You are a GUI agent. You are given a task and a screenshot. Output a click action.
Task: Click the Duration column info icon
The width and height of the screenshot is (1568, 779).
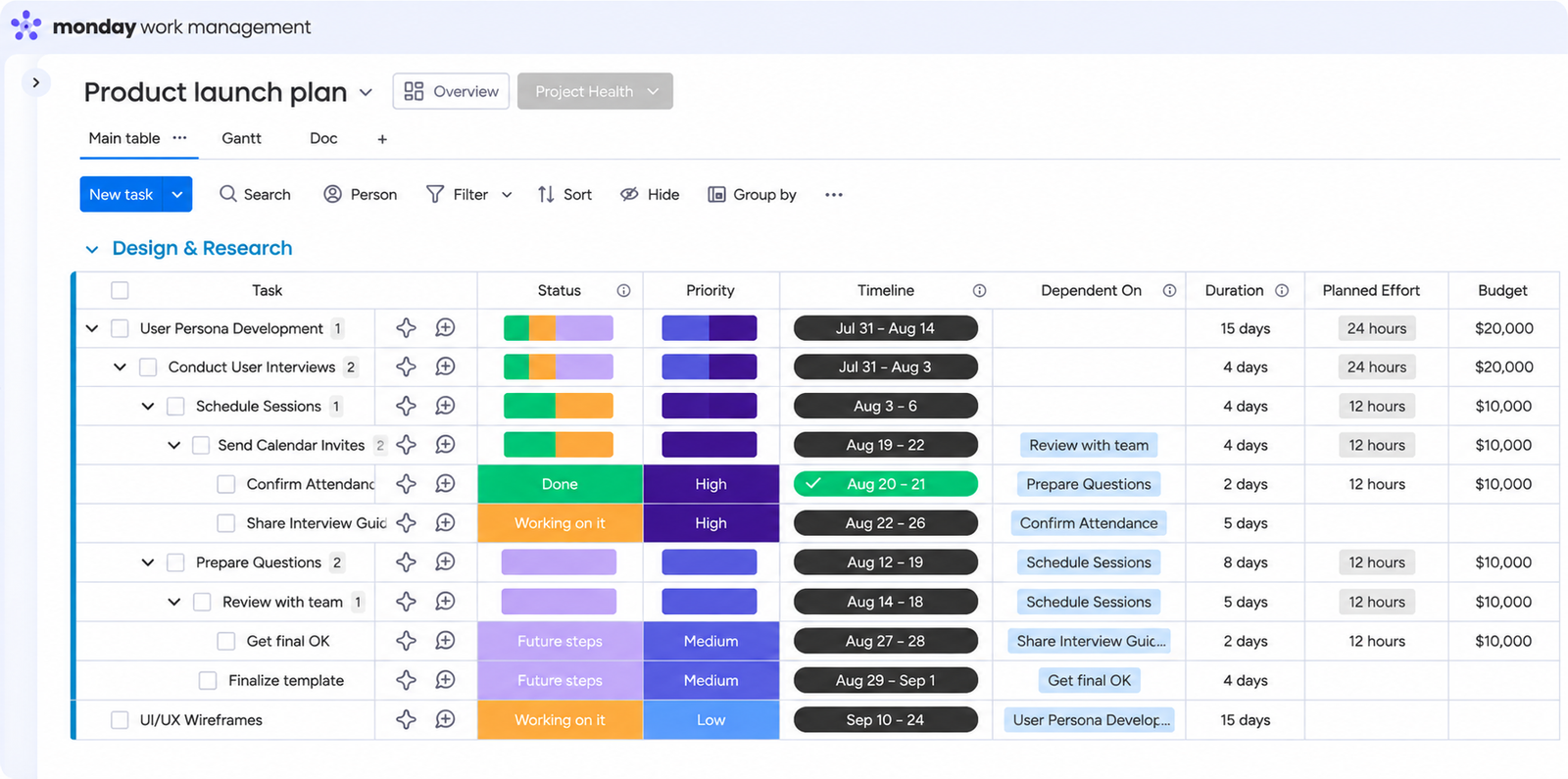1282,290
